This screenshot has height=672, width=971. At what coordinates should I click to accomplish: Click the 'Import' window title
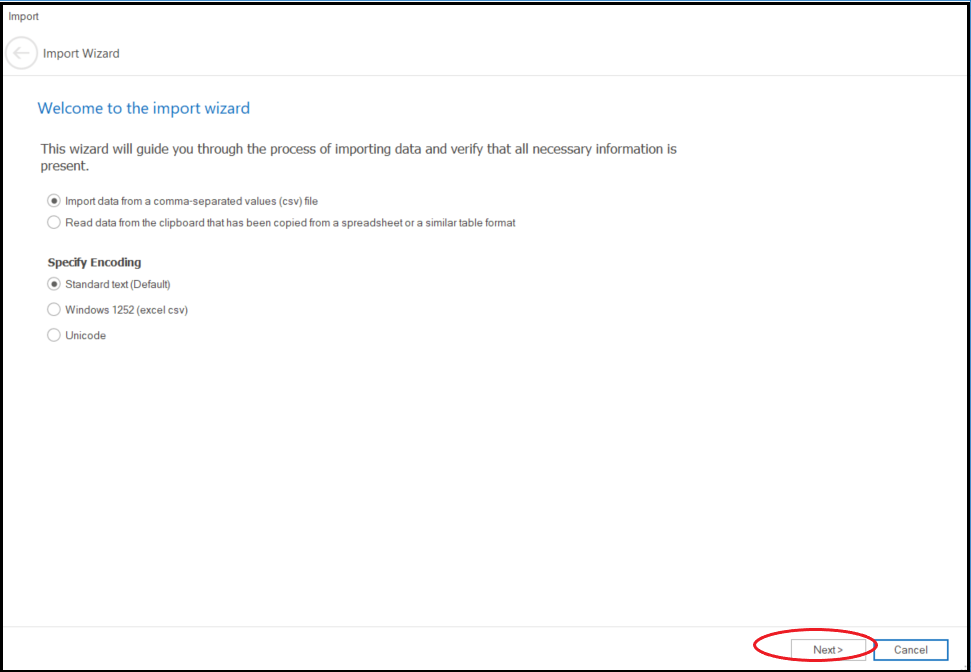click(24, 17)
